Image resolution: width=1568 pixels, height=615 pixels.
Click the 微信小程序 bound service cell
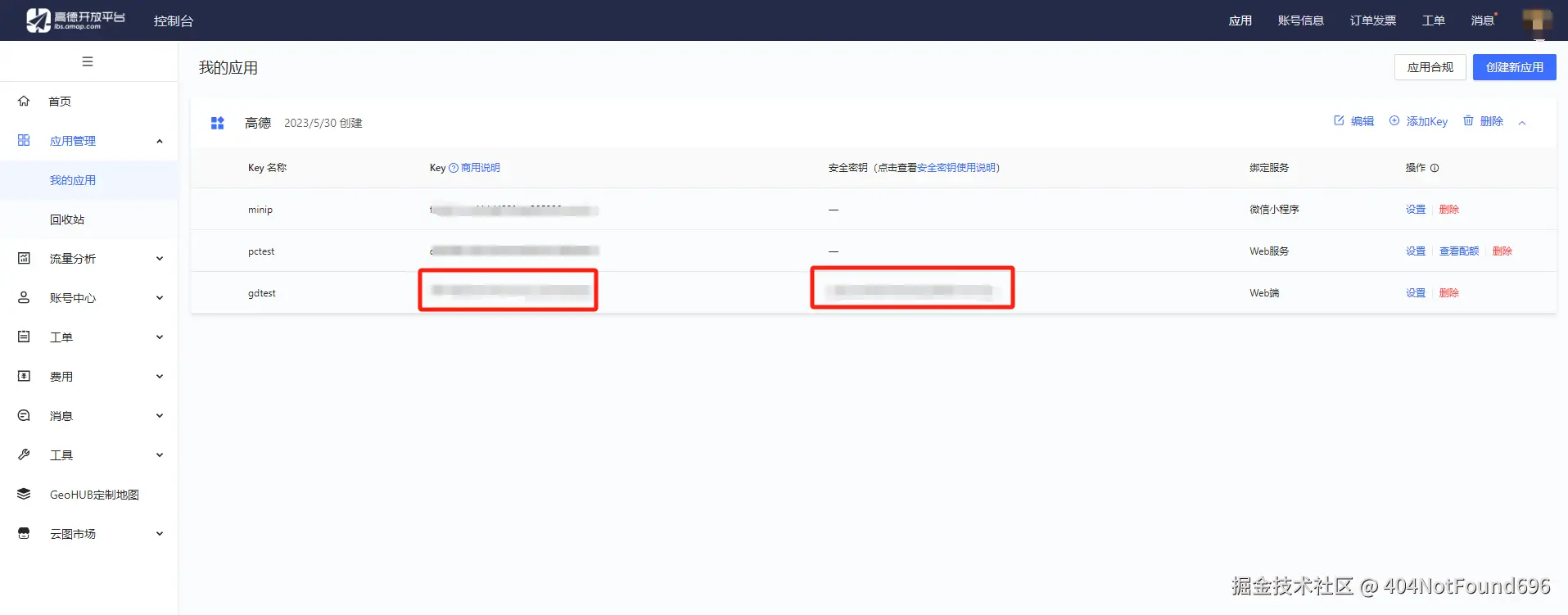[x=1274, y=210]
